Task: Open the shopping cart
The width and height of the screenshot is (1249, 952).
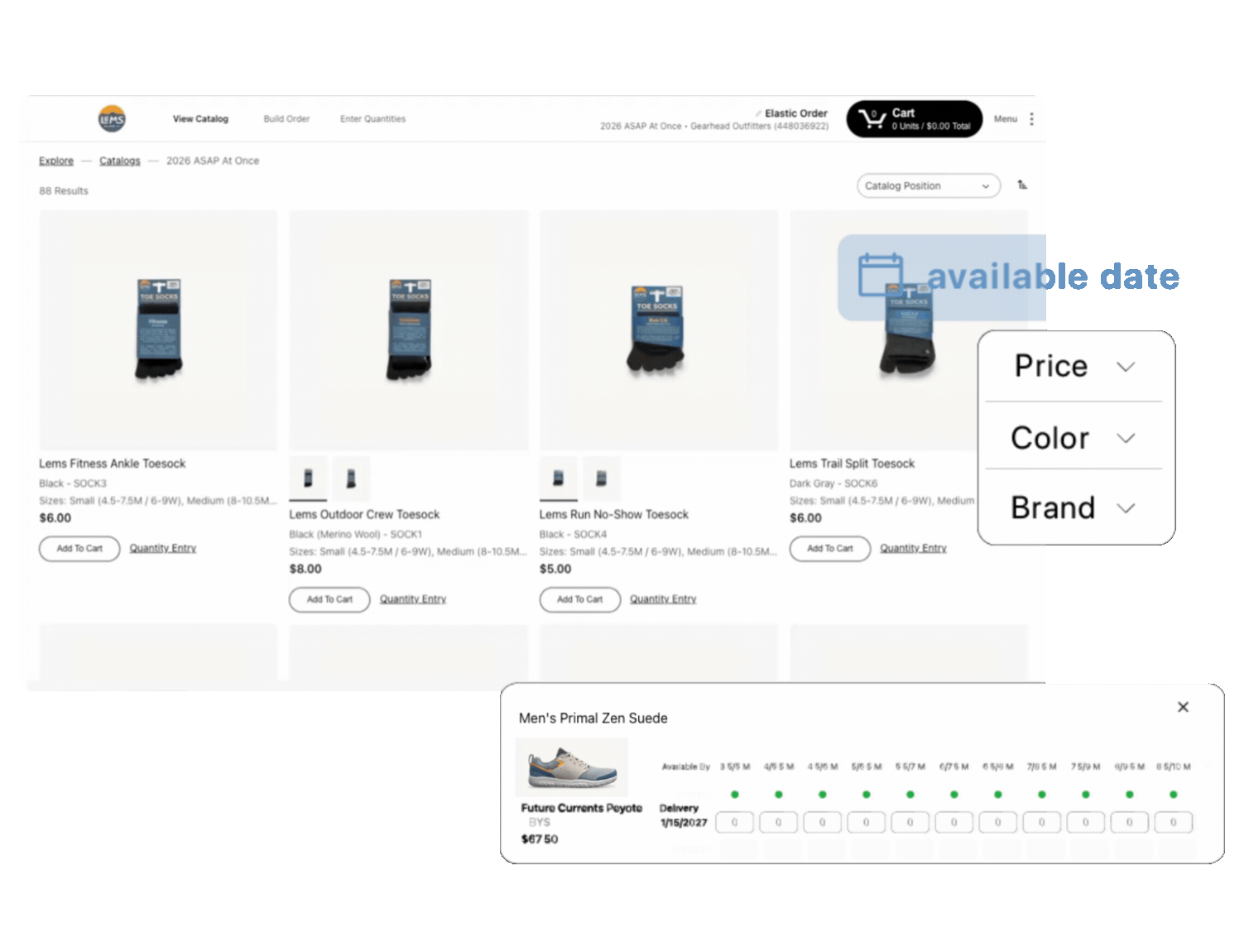Action: click(914, 119)
